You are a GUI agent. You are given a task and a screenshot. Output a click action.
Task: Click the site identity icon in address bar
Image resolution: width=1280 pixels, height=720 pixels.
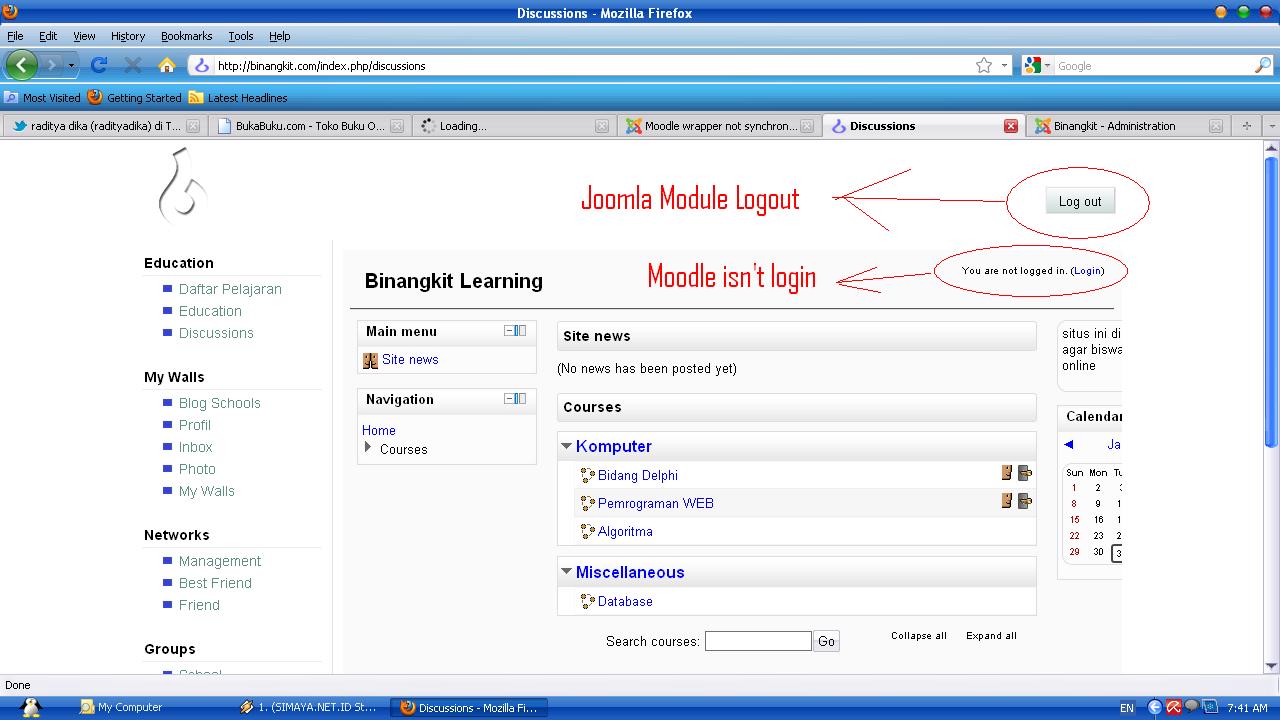(x=201, y=65)
